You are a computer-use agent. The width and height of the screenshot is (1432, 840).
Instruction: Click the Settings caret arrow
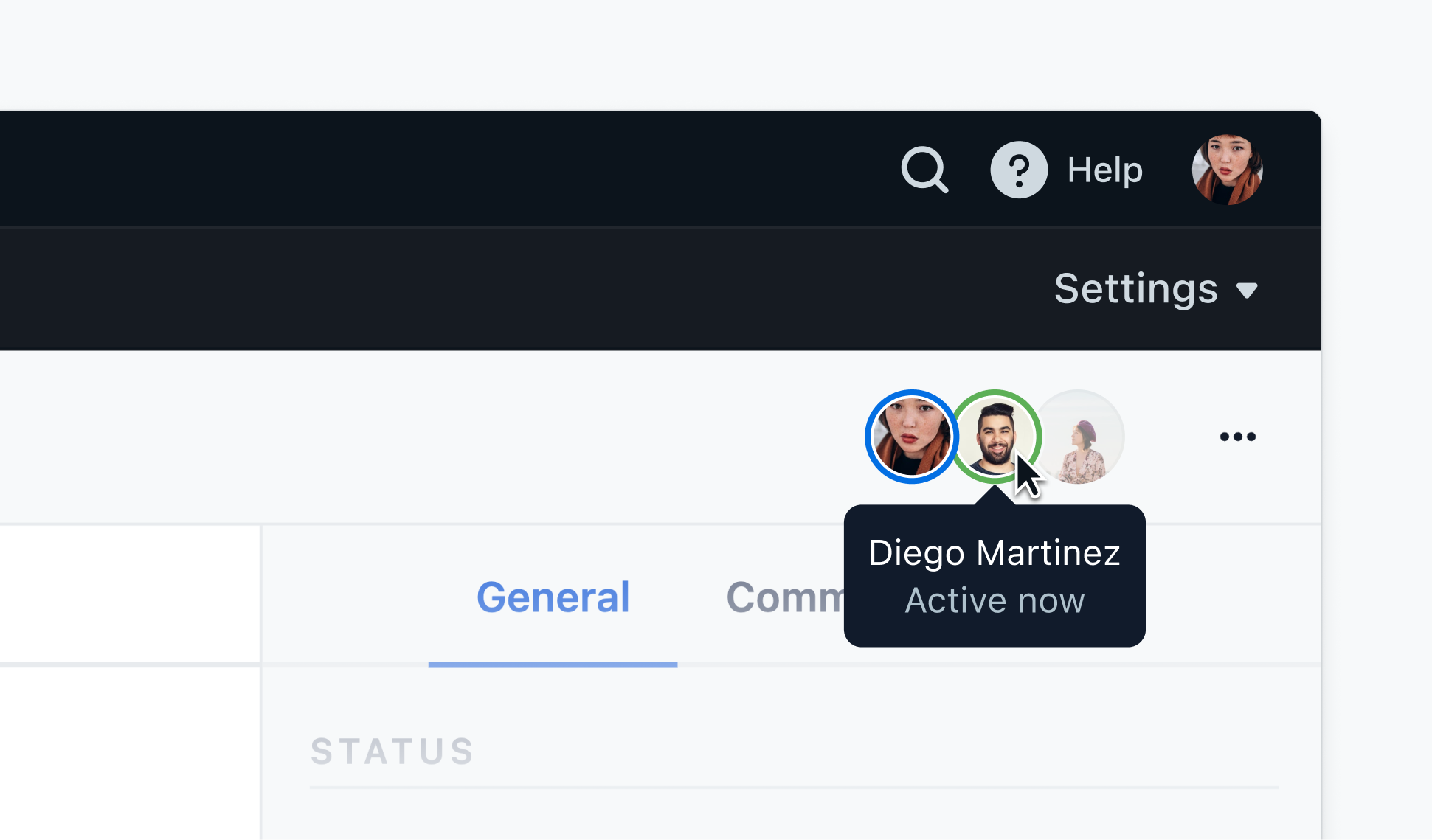point(1247,291)
